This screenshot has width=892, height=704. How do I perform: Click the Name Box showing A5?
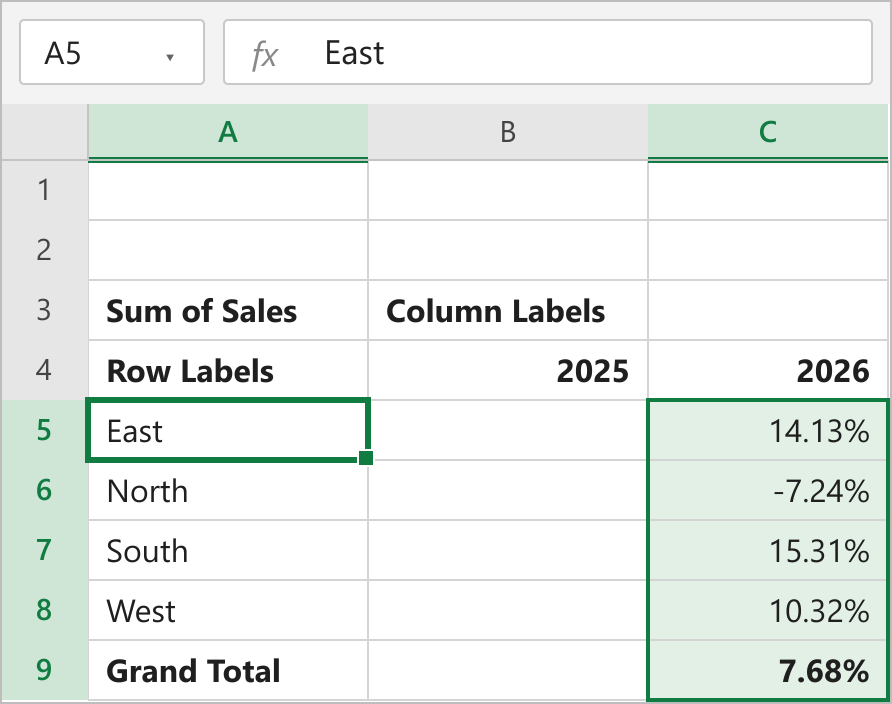[112, 52]
